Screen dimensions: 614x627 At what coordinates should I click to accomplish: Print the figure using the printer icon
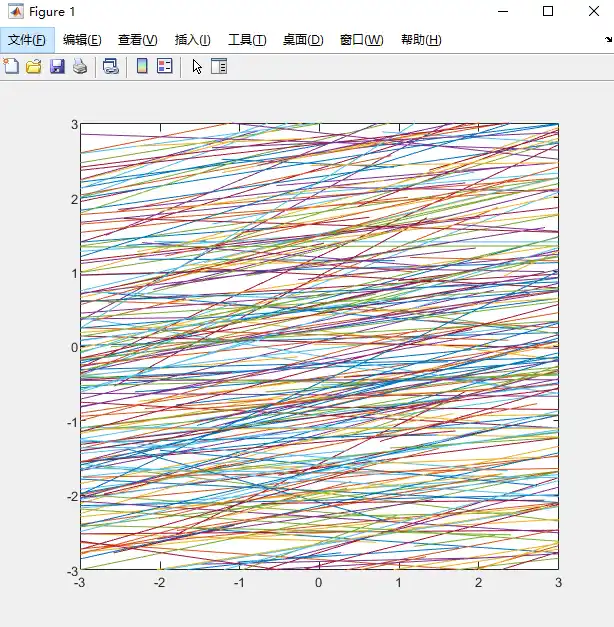80,66
